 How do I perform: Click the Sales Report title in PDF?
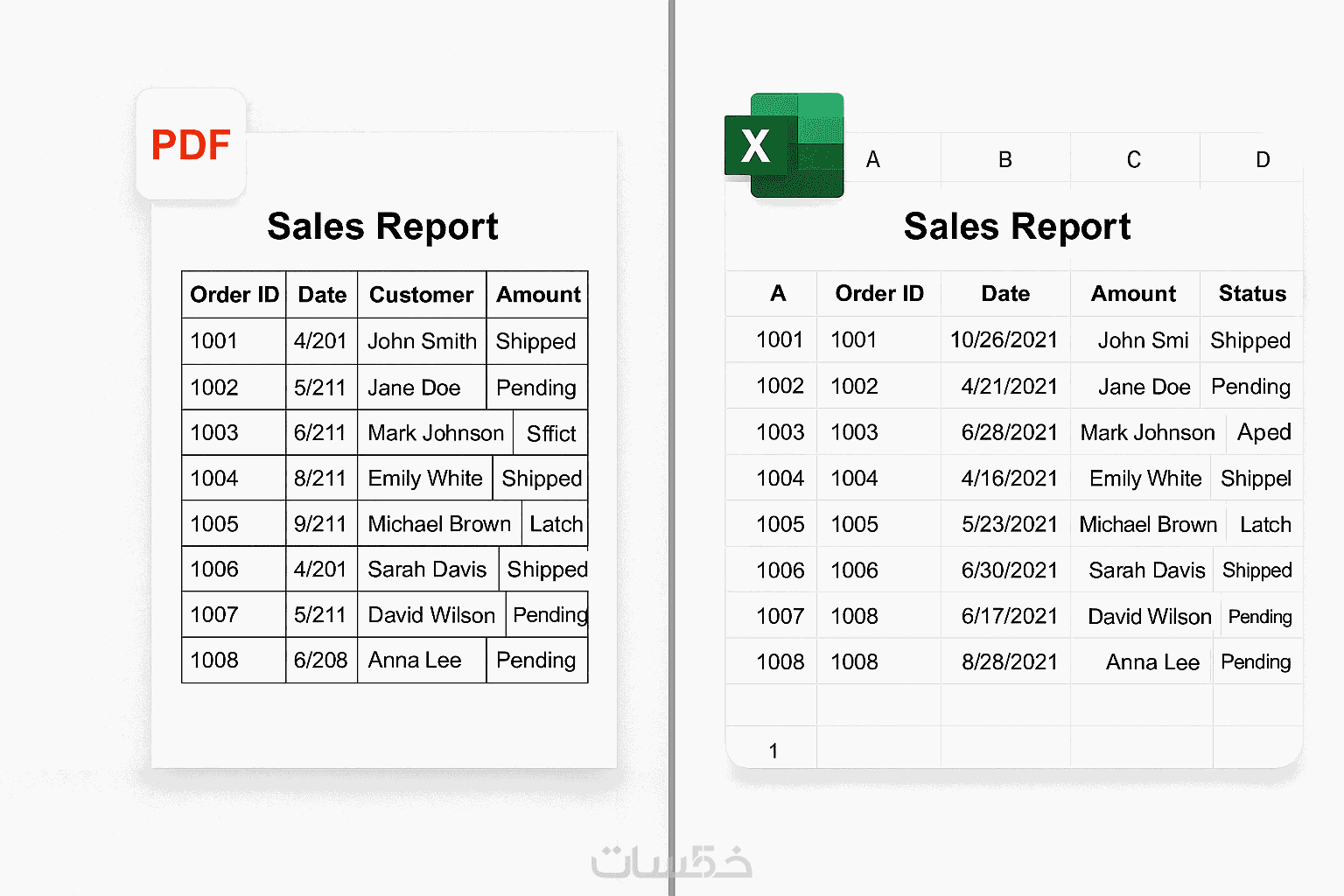point(382,227)
